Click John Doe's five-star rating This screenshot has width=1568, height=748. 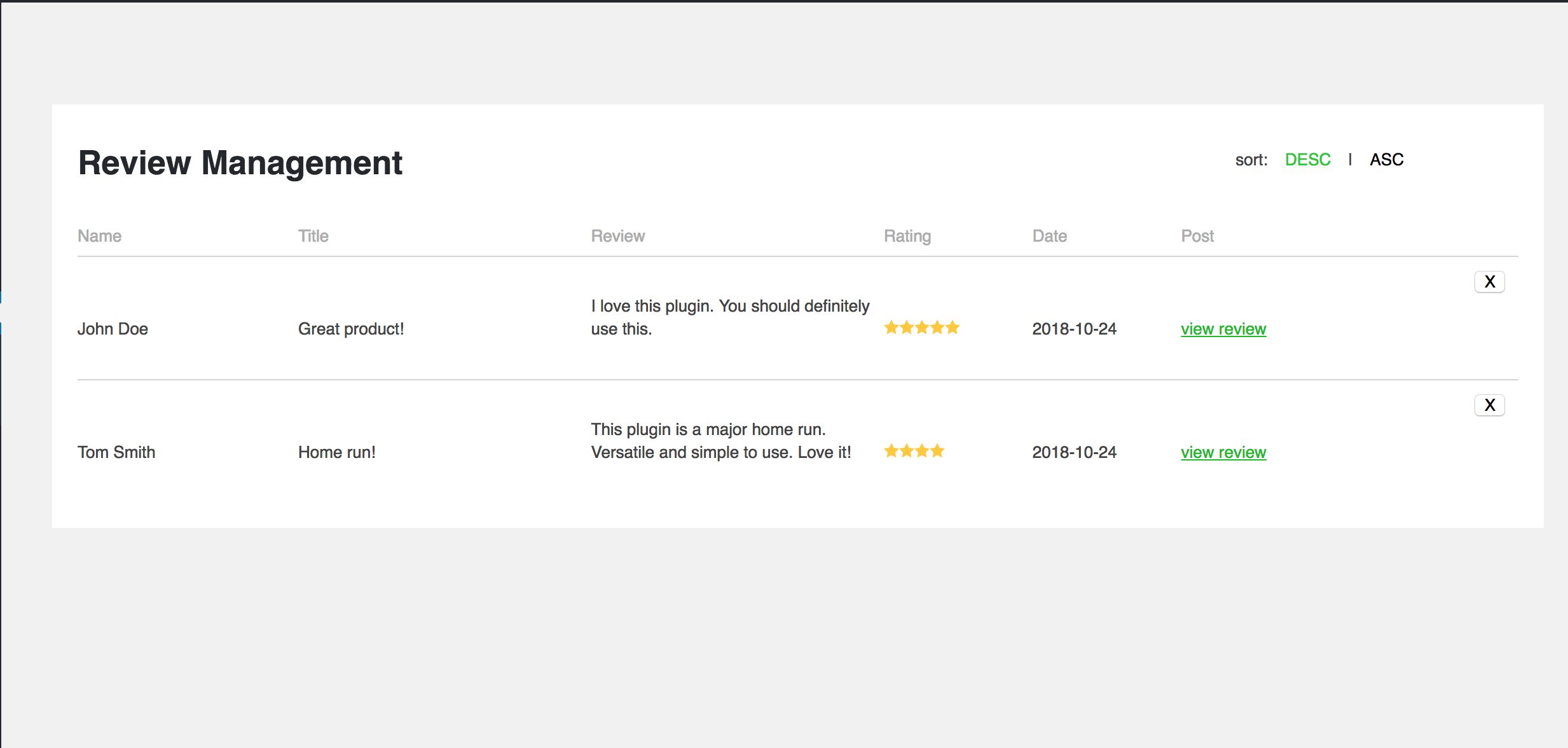(x=921, y=328)
